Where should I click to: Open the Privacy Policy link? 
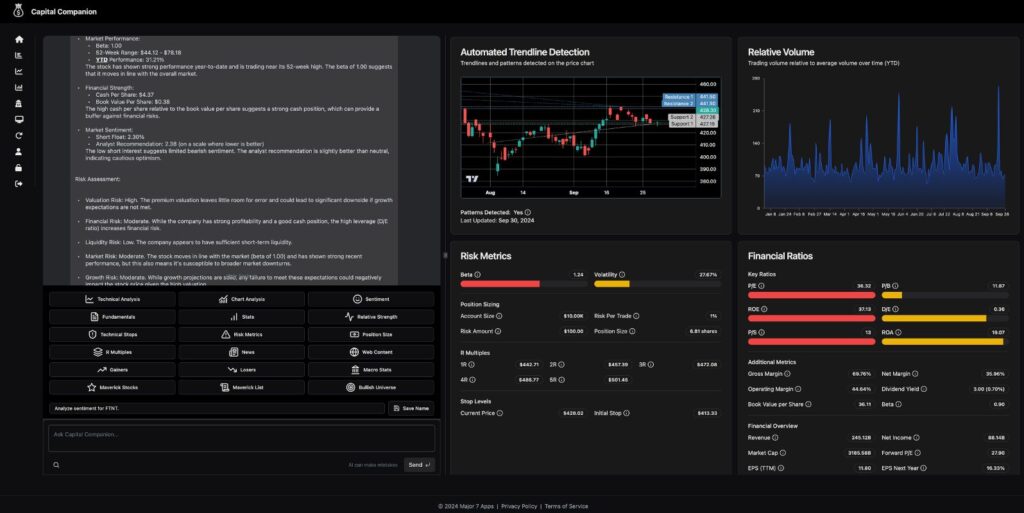(x=519, y=506)
